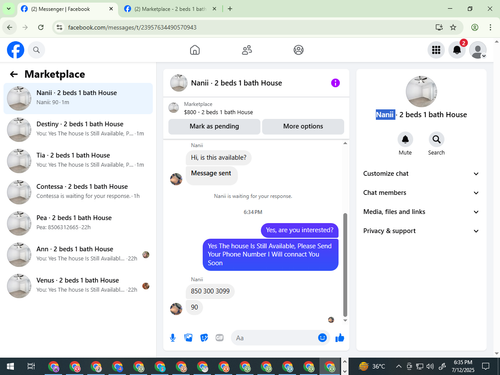Switch to Marketplace - 2 beds tab
500x375 pixels.
click(170, 9)
